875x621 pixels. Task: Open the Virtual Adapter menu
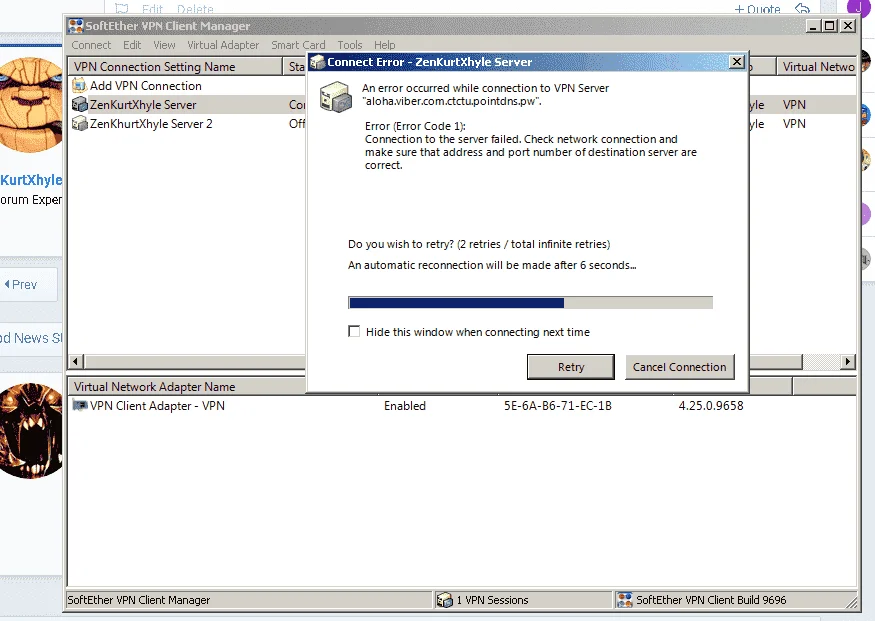[x=223, y=45]
